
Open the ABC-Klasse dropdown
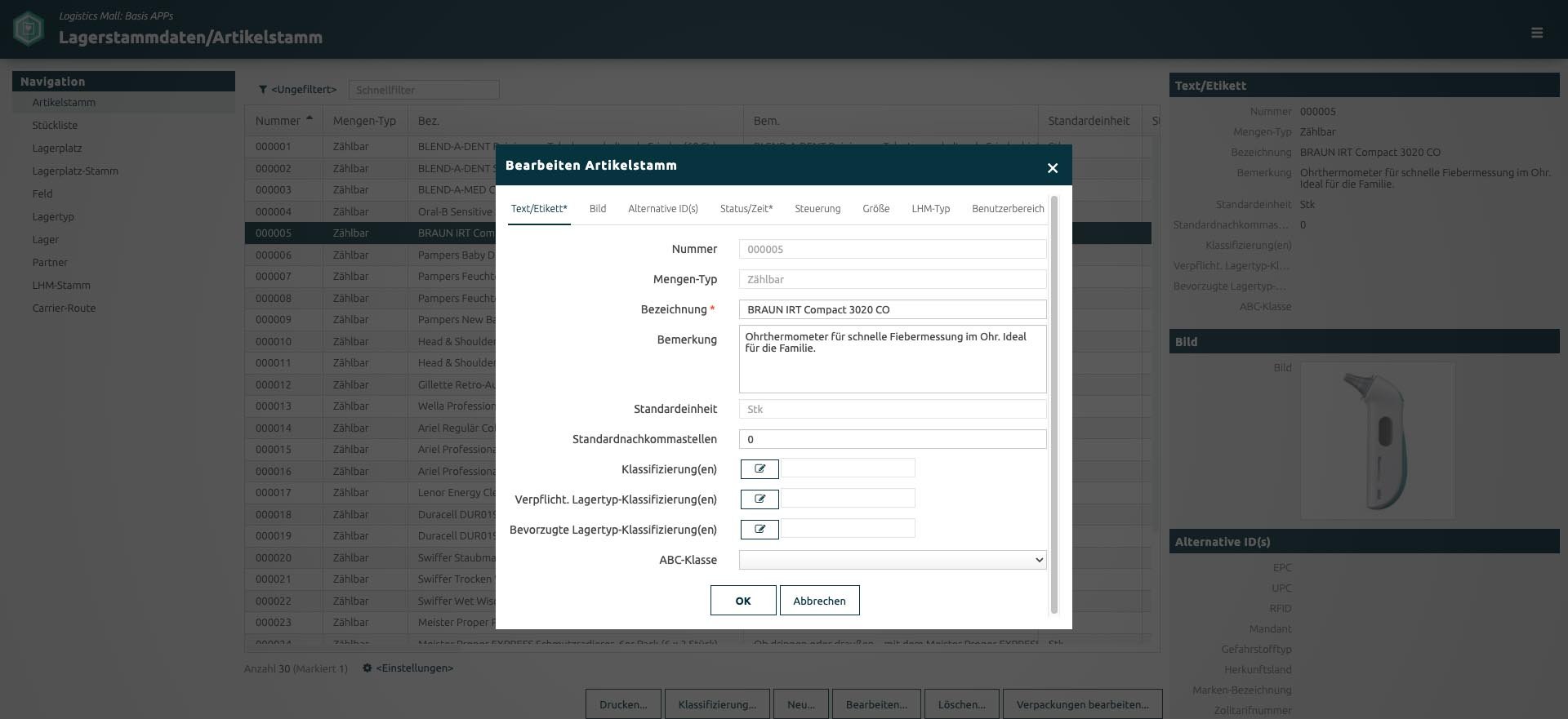893,560
